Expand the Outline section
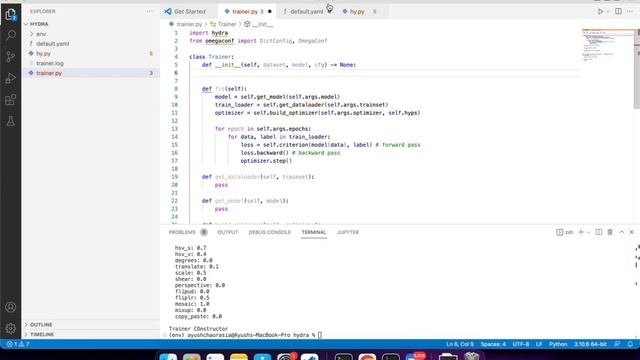Viewport: 640px width, 360px height. click(x=91, y=324)
